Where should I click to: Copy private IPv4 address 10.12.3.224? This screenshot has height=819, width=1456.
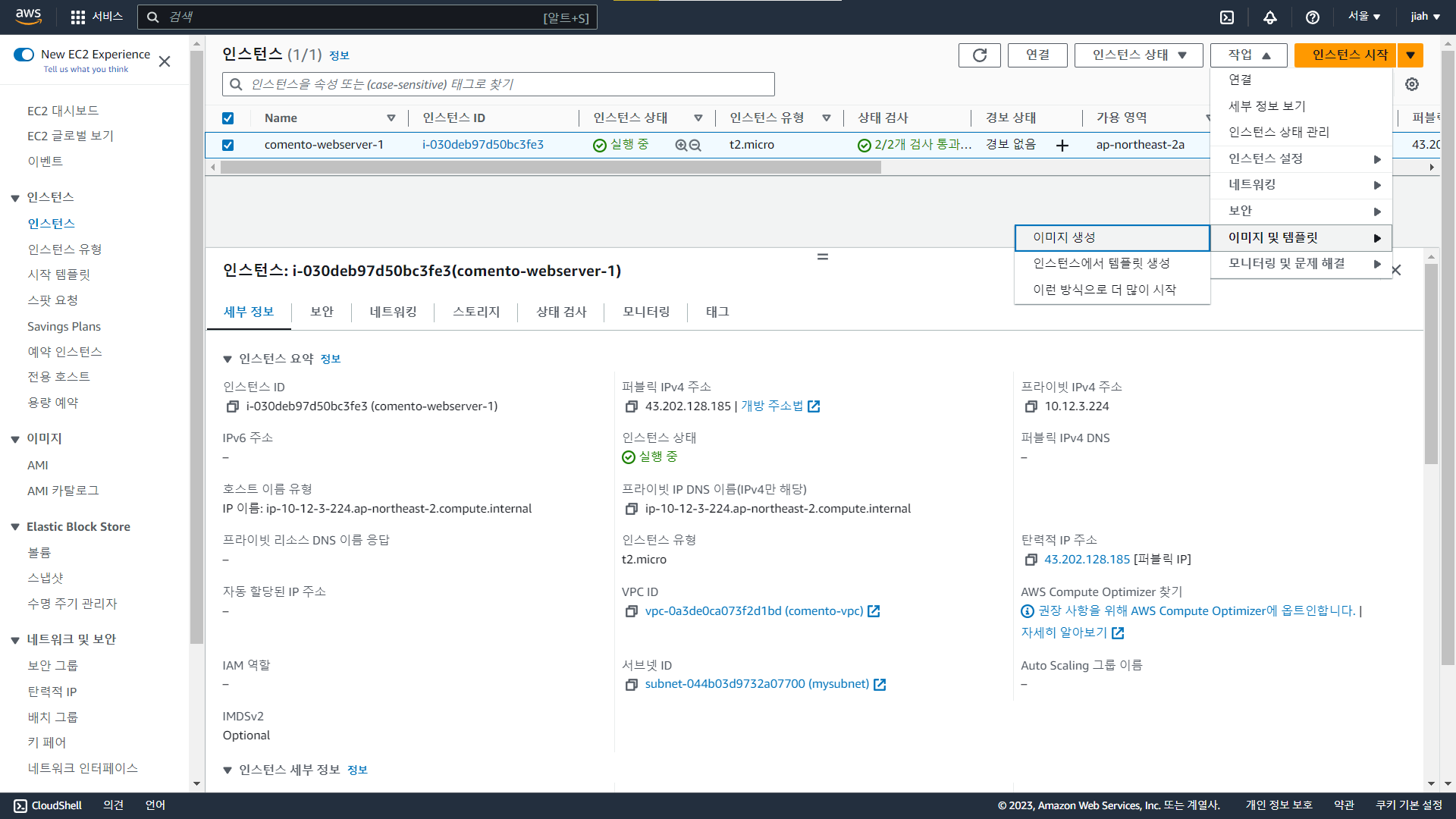(x=1031, y=406)
